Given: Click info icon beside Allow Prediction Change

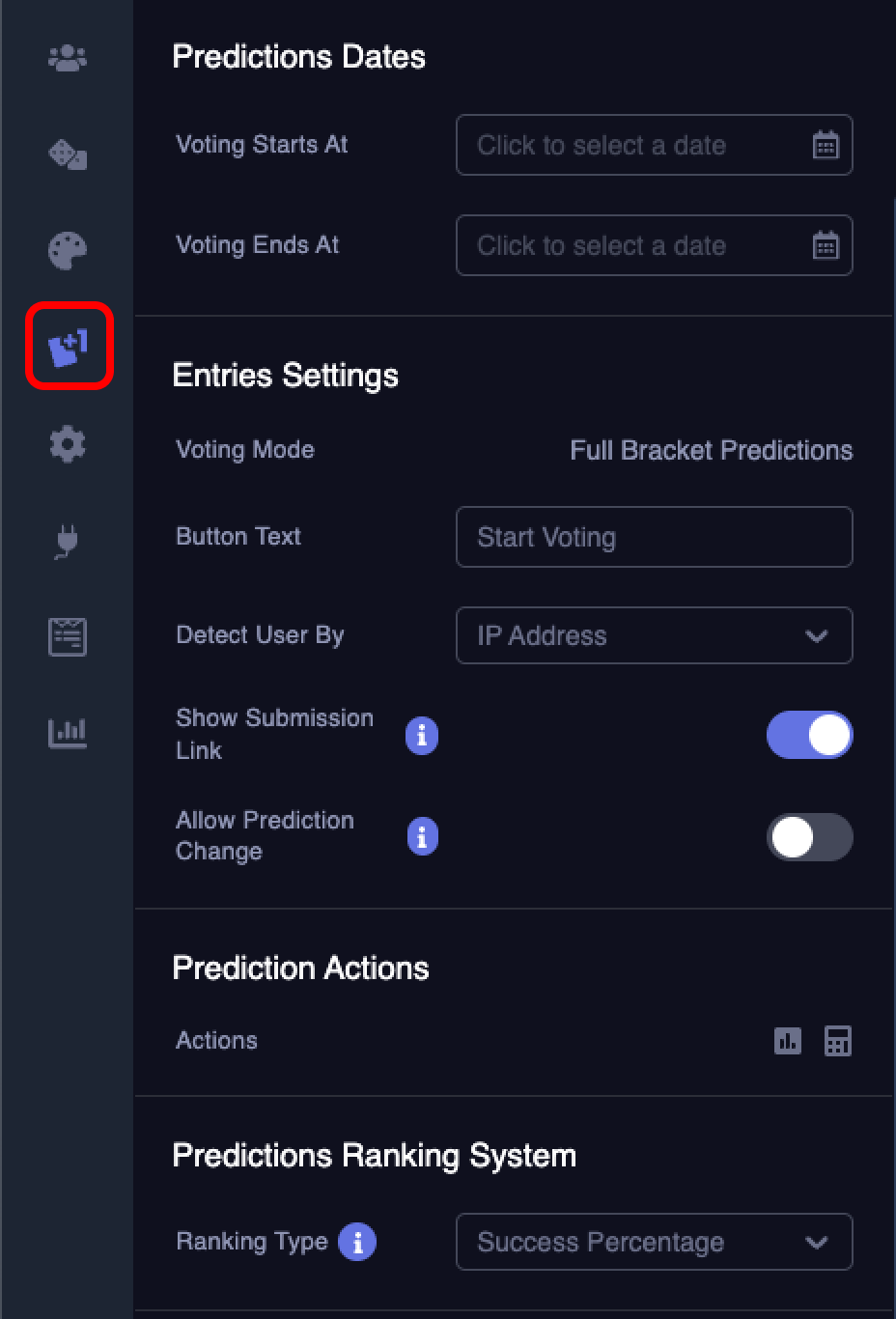Looking at the screenshot, I should point(422,837).
